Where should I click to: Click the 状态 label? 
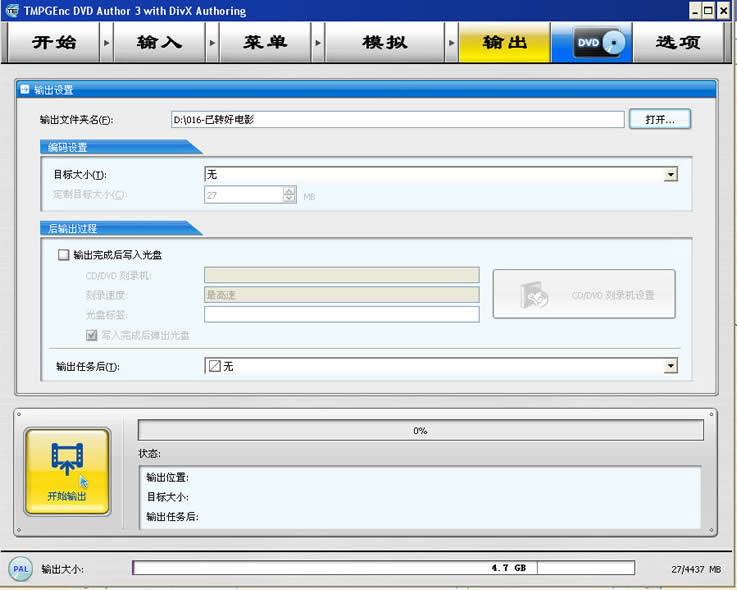tap(149, 454)
